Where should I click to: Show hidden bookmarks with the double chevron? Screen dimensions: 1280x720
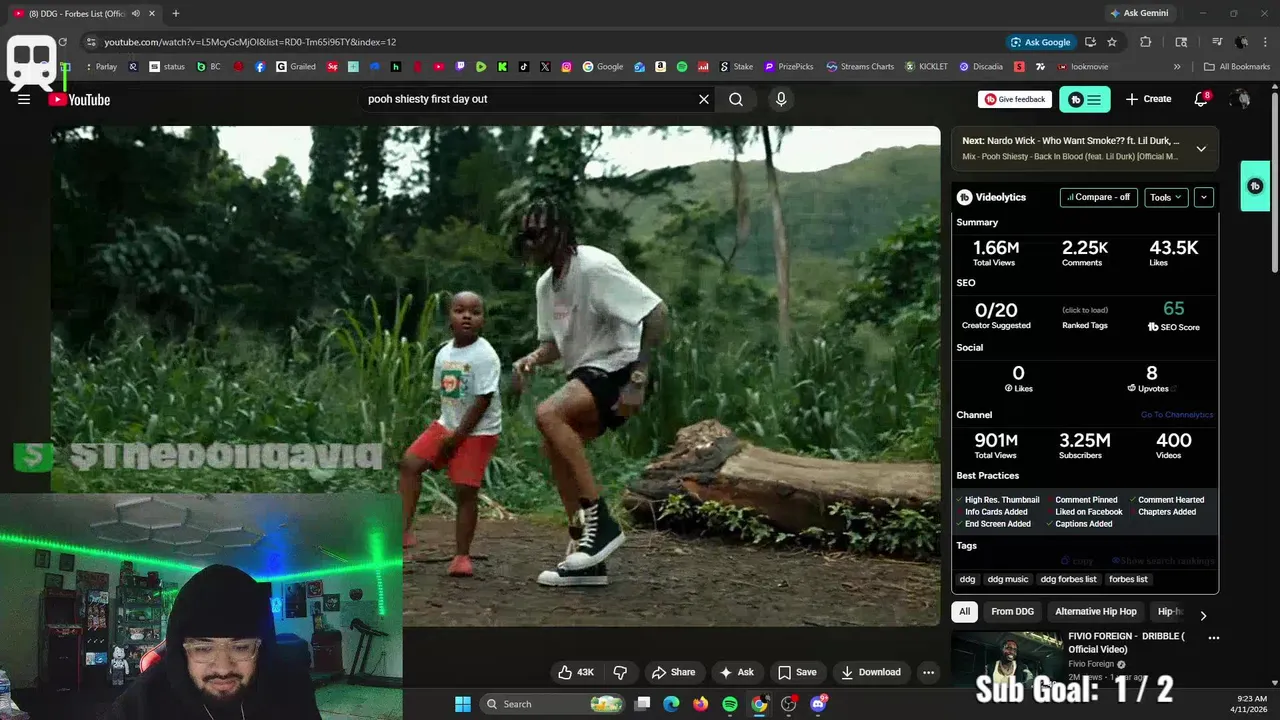(x=1177, y=67)
